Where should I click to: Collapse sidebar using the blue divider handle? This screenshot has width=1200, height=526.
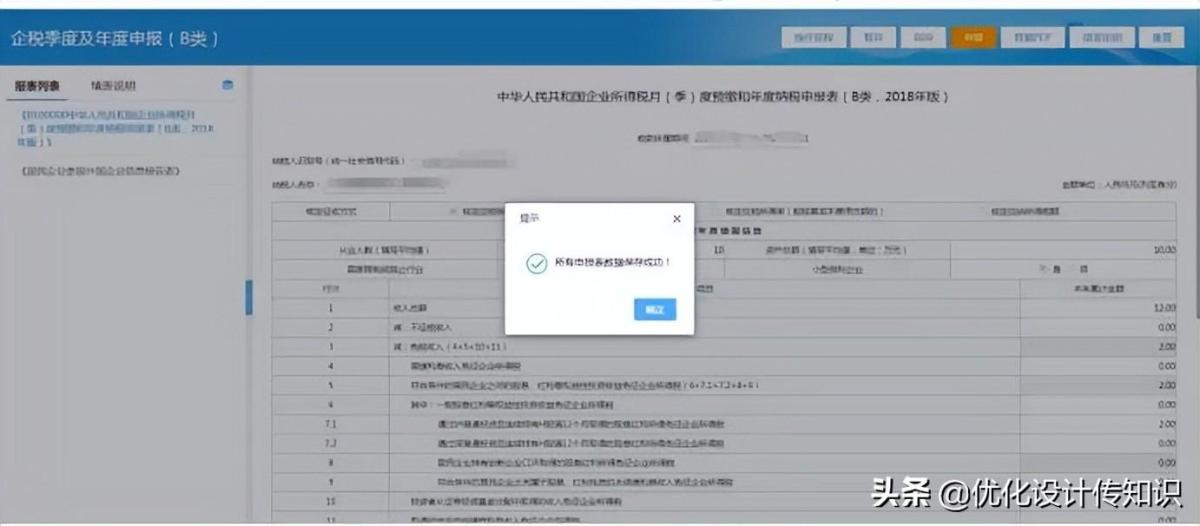click(248, 297)
